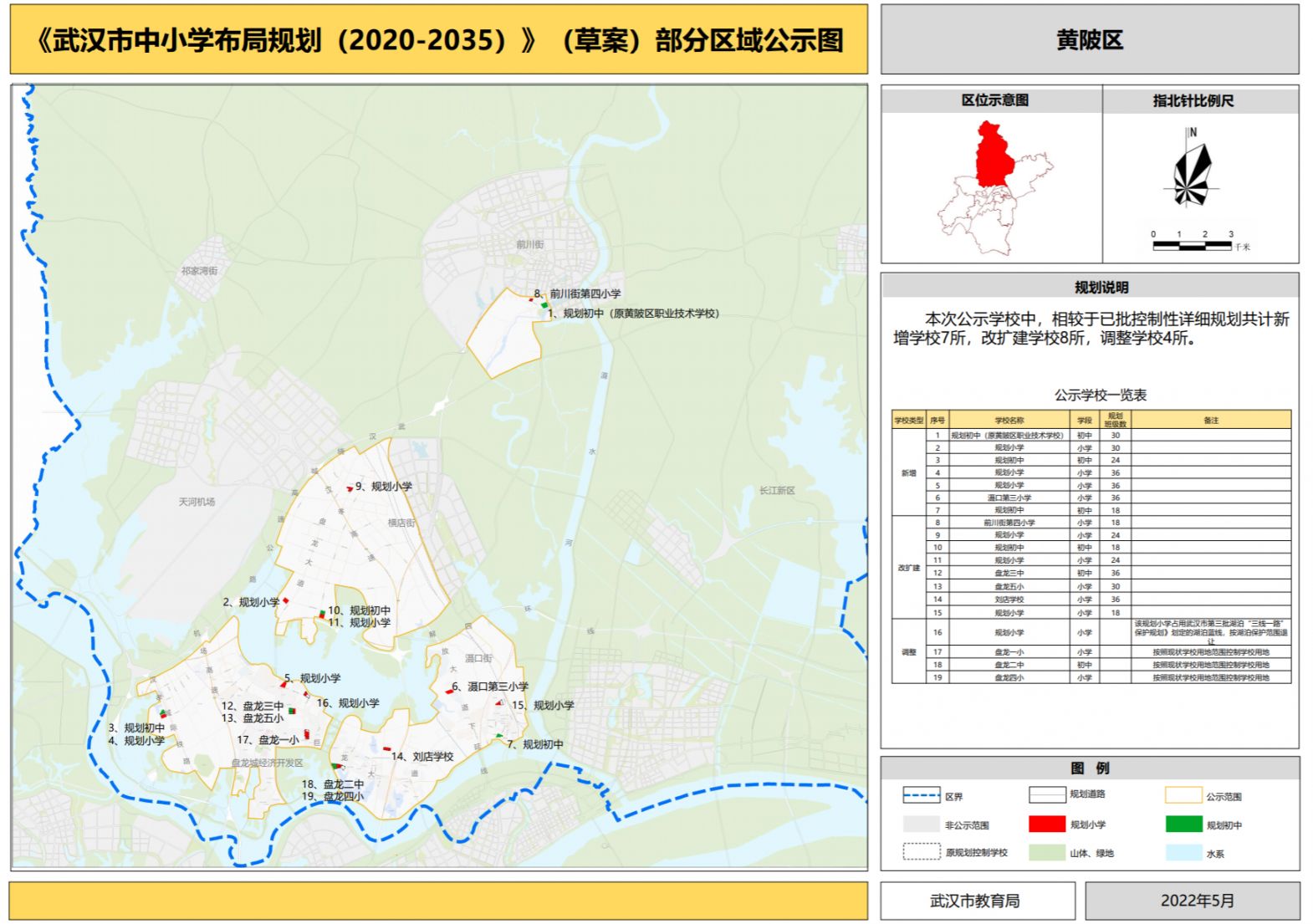1313x924 pixels.
Task: Click map label 14、刘店学校
Action: click(422, 757)
